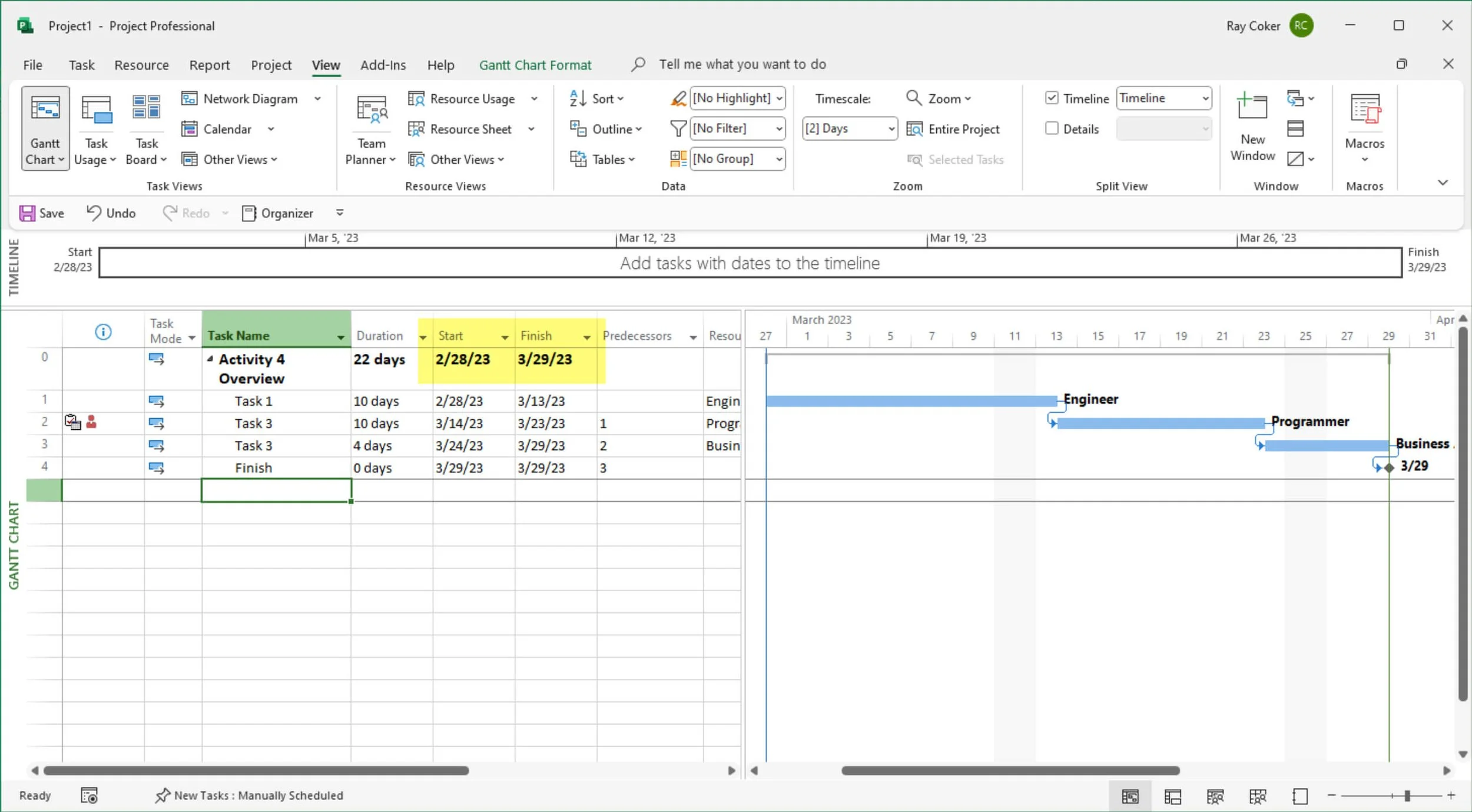Click the Tables icon
This screenshot has width=1472, height=812.
click(578, 159)
